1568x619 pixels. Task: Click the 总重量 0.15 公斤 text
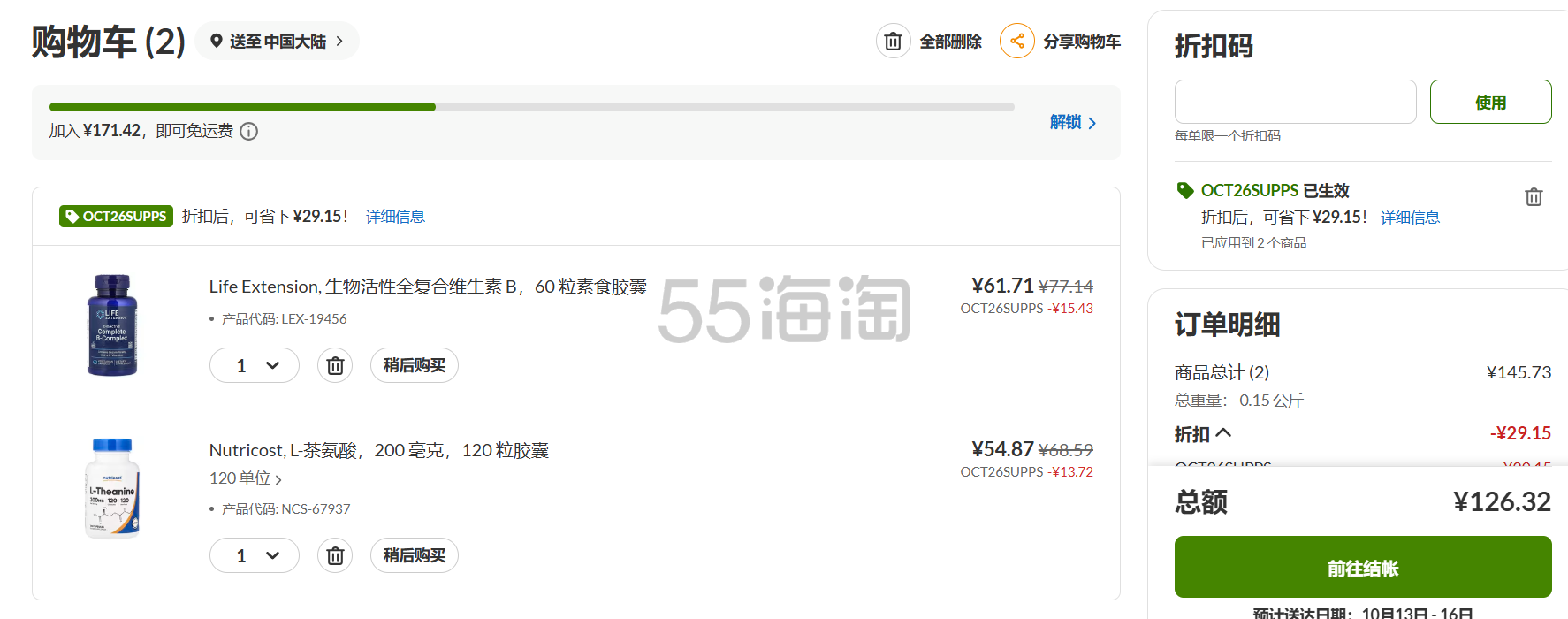[1239, 401]
